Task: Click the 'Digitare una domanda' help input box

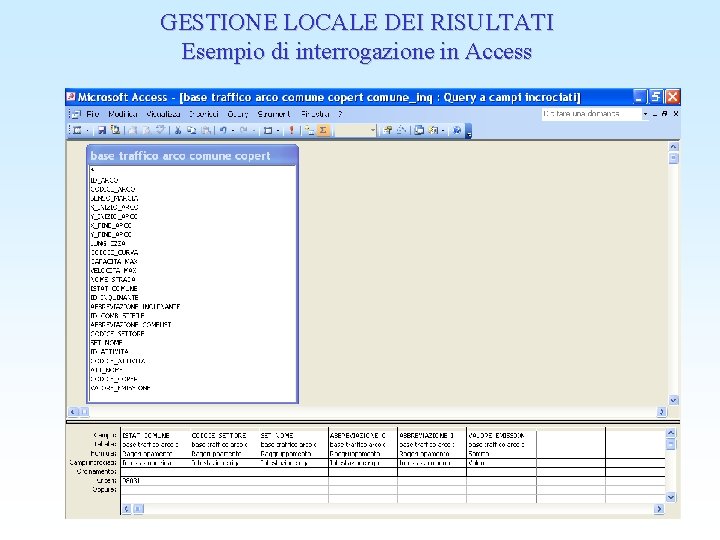Action: coord(591,114)
